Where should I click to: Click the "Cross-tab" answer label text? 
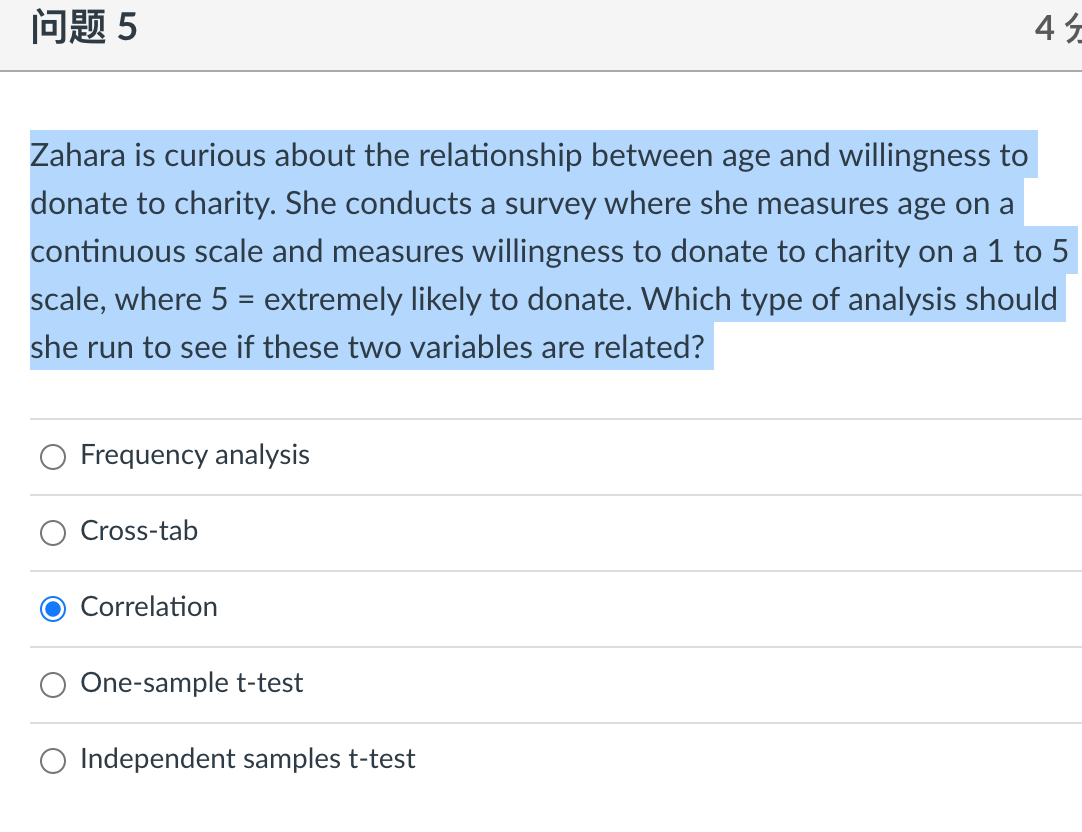(139, 531)
